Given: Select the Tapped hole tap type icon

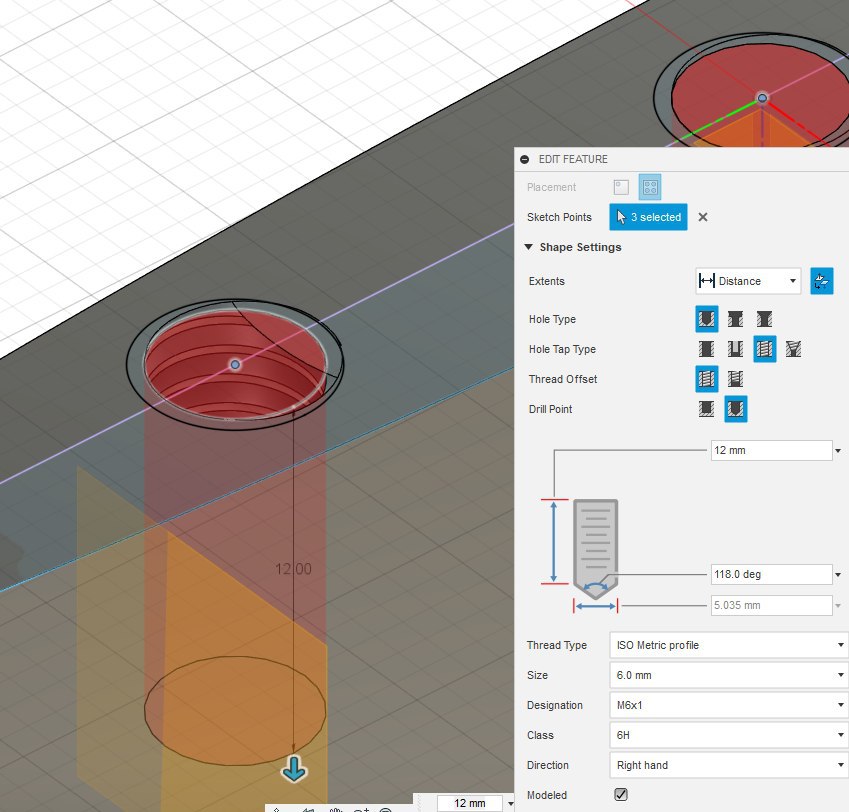Looking at the screenshot, I should (765, 349).
